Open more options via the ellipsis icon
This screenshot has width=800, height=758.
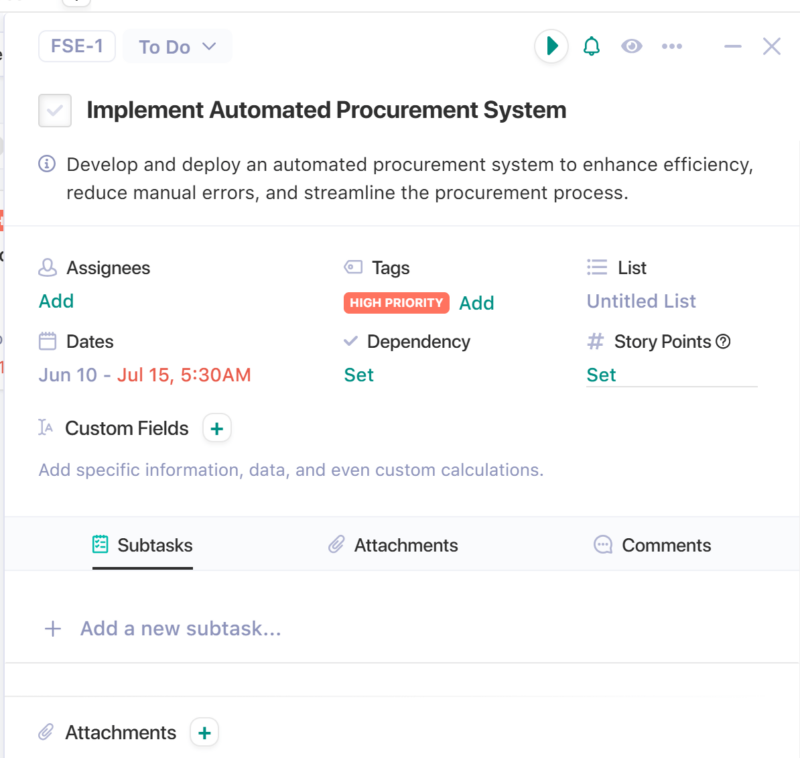pos(672,46)
